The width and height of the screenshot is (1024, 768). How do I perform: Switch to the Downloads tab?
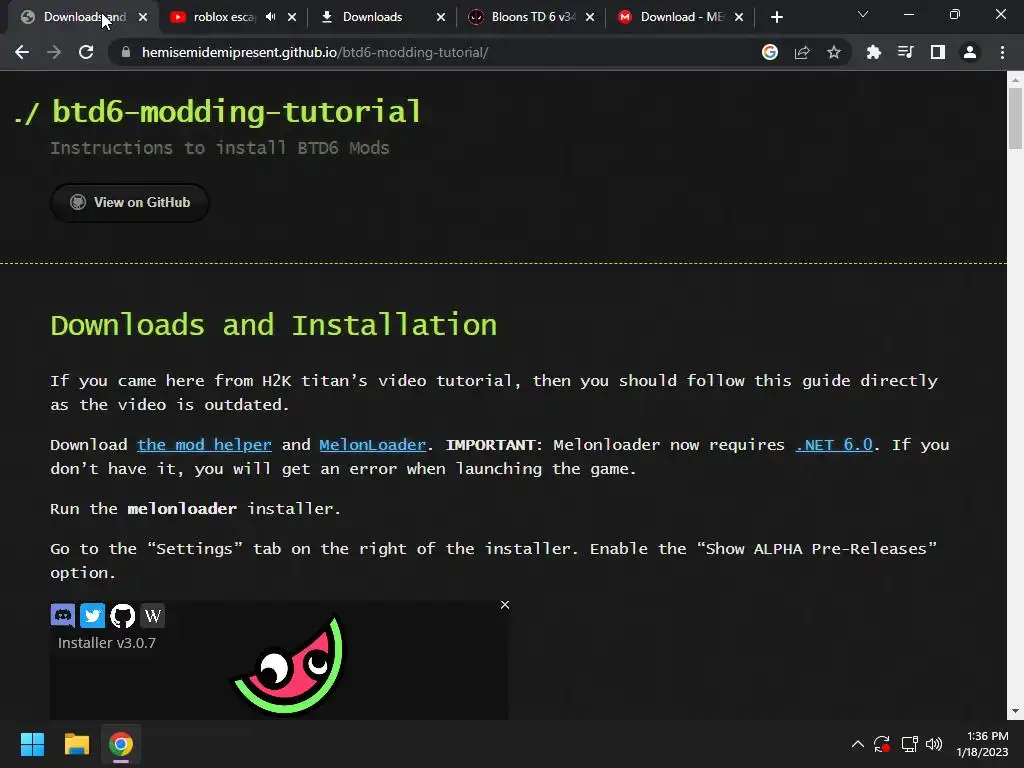pos(372,17)
